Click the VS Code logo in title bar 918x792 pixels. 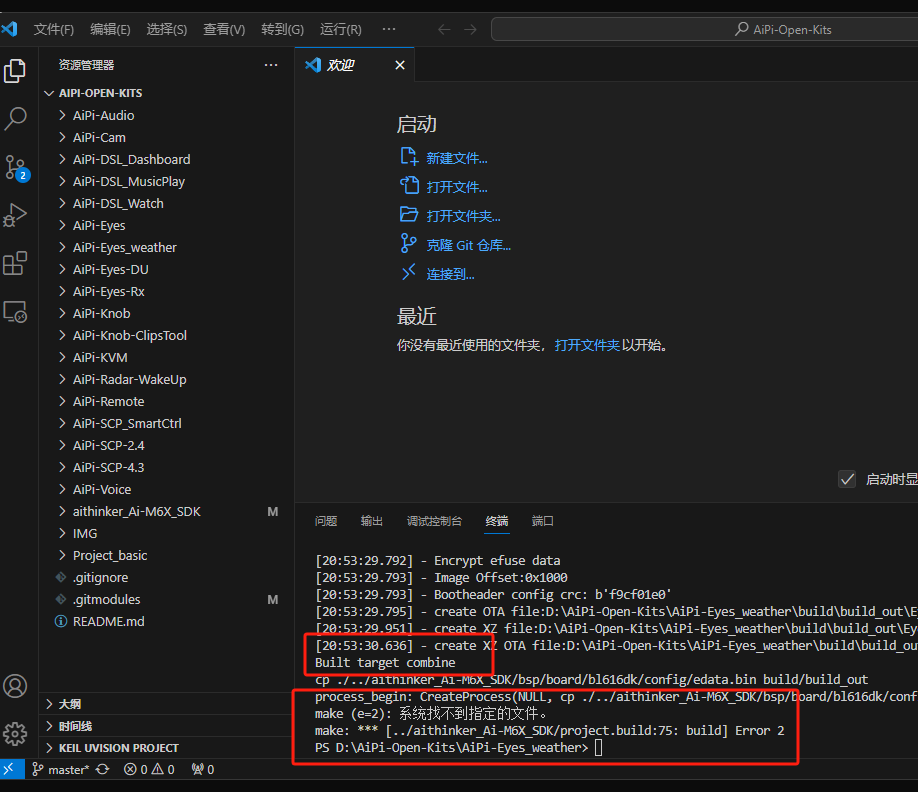click(x=9, y=29)
